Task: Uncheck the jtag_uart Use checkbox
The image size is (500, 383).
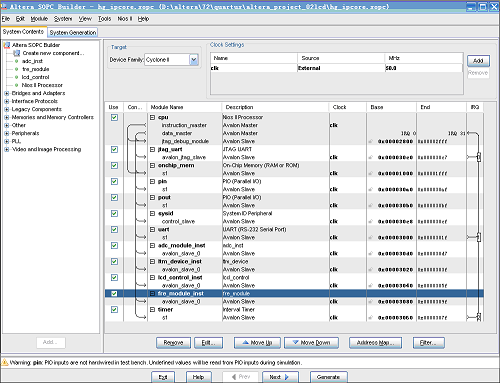Action: [114, 149]
